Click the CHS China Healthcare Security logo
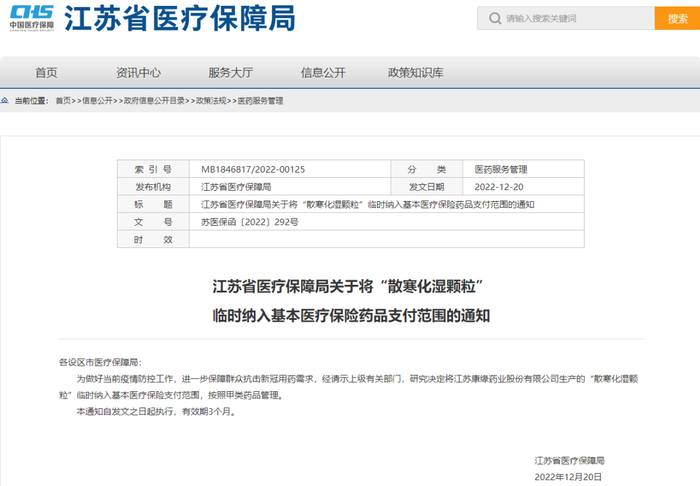Image resolution: width=700 pixels, height=486 pixels. (x=32, y=18)
